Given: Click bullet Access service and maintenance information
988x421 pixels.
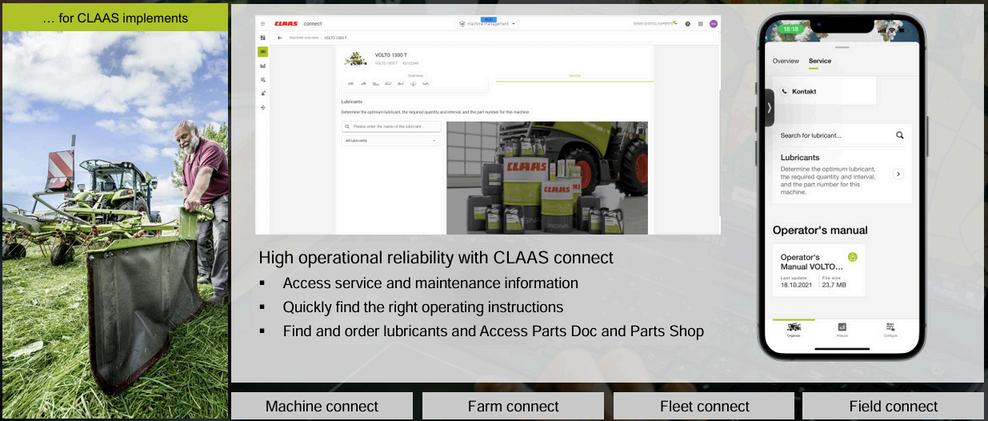Looking at the screenshot, I should pos(430,284).
